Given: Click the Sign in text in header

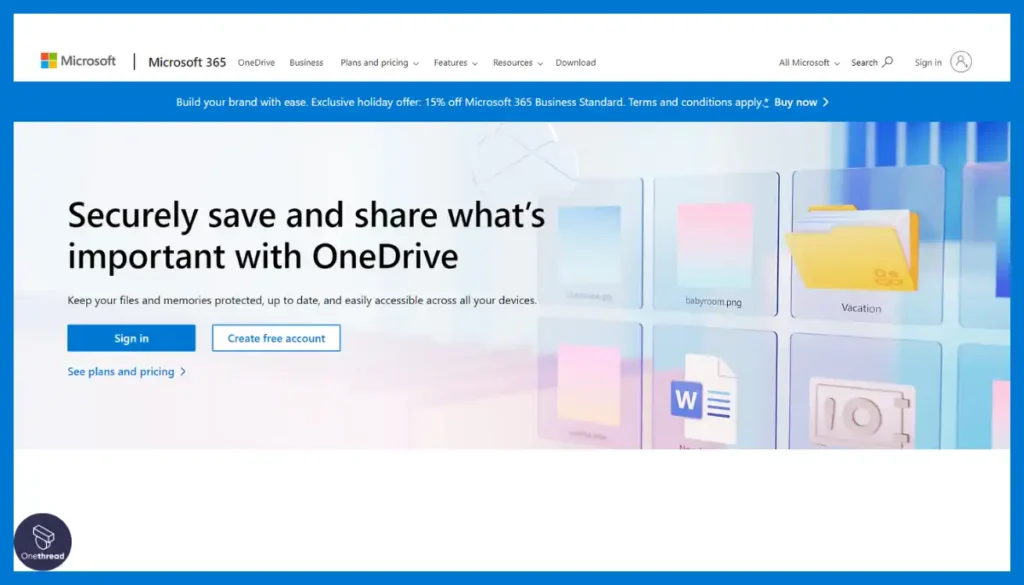Looking at the screenshot, I should 928,63.
